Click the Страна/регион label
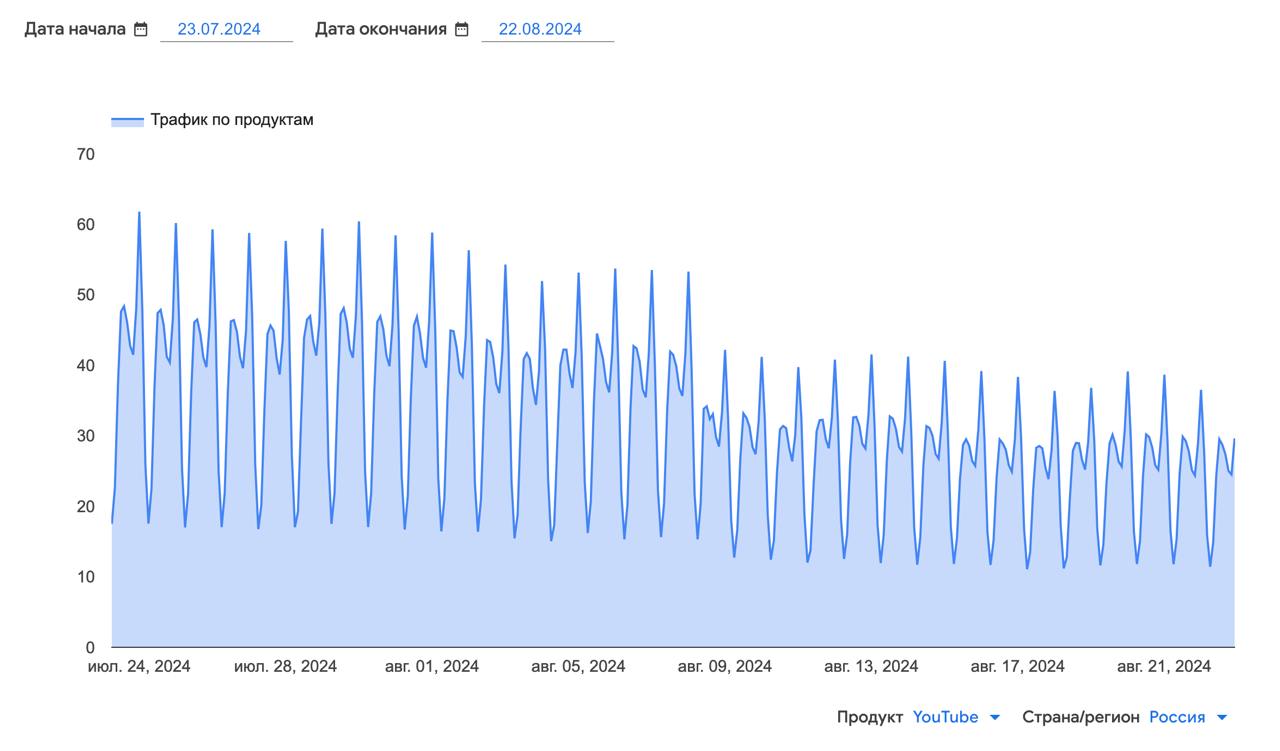This screenshot has width=1280, height=751. (x=1080, y=717)
